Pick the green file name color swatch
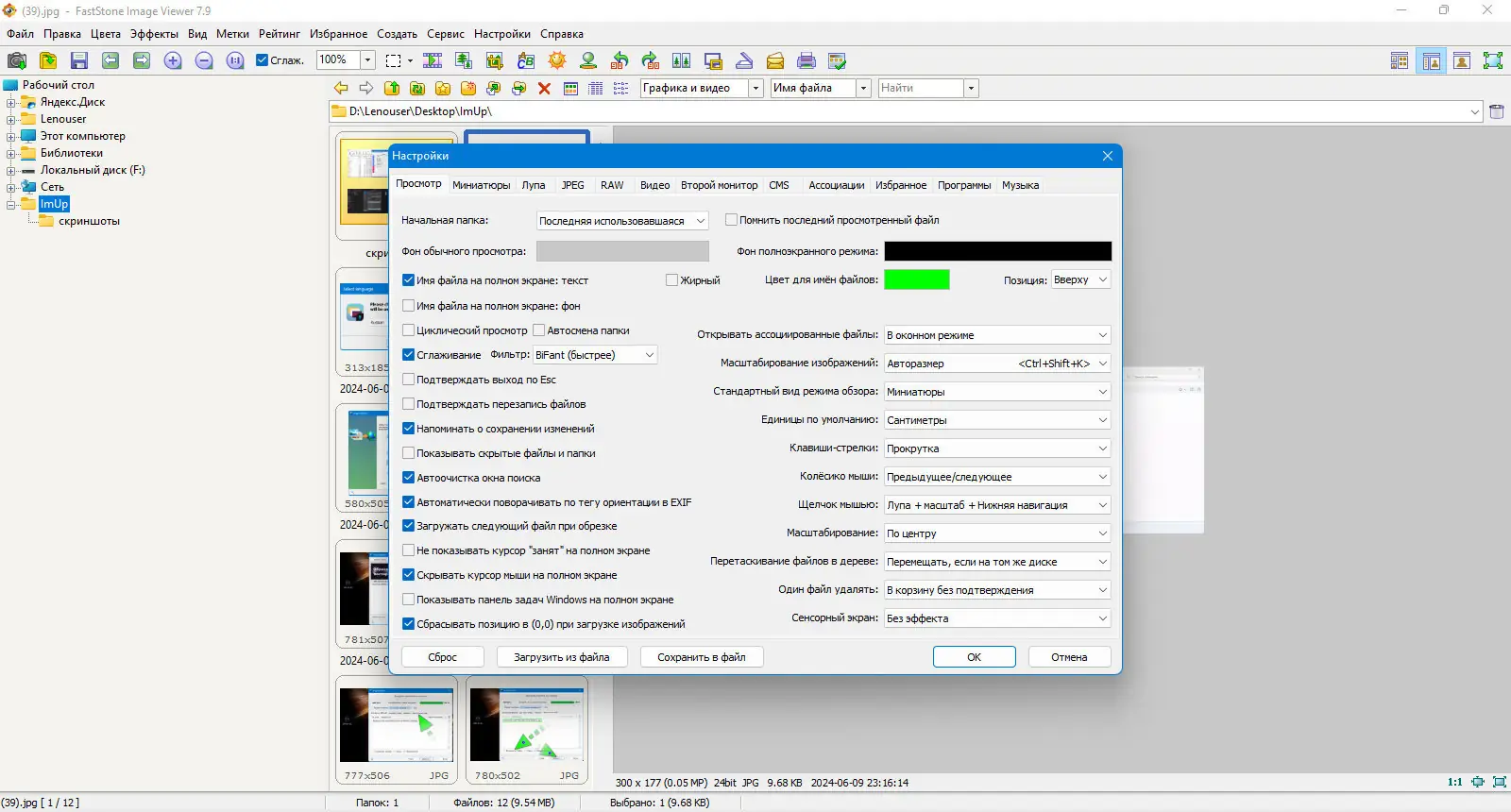The height and width of the screenshot is (812, 1511). pos(916,279)
